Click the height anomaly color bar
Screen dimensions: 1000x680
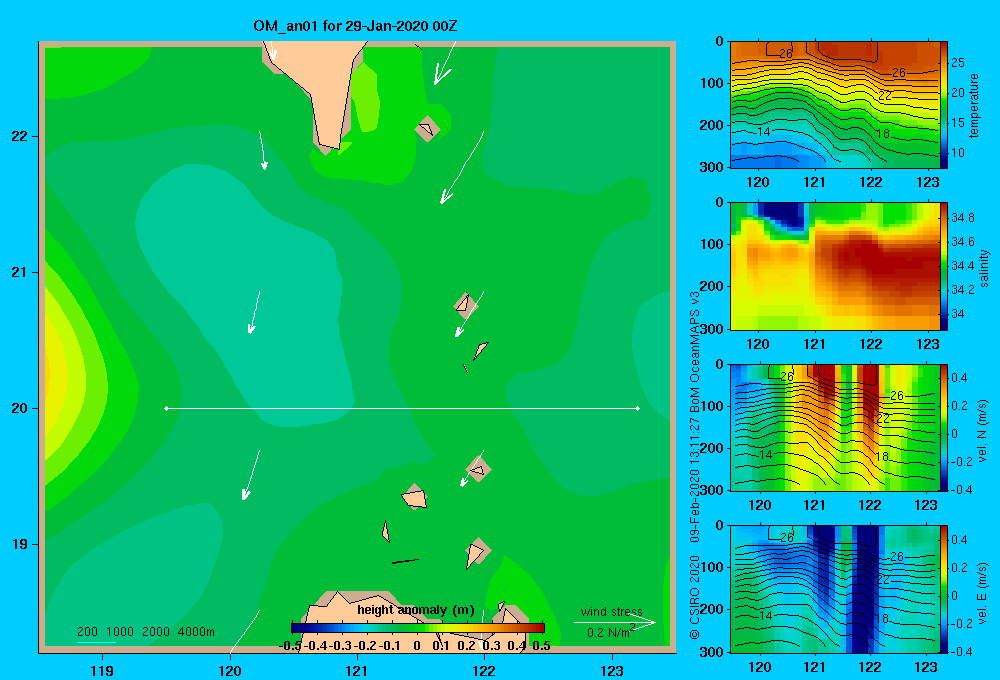pyautogui.click(x=418, y=628)
